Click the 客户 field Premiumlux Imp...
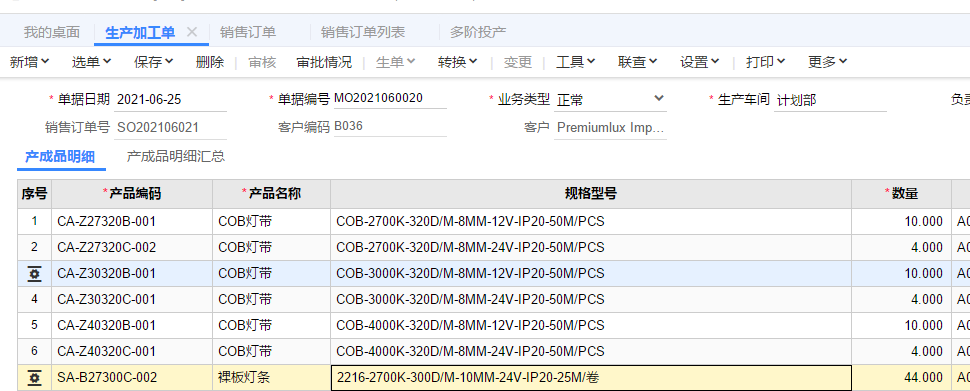The height and width of the screenshot is (391, 970). [x=610, y=128]
